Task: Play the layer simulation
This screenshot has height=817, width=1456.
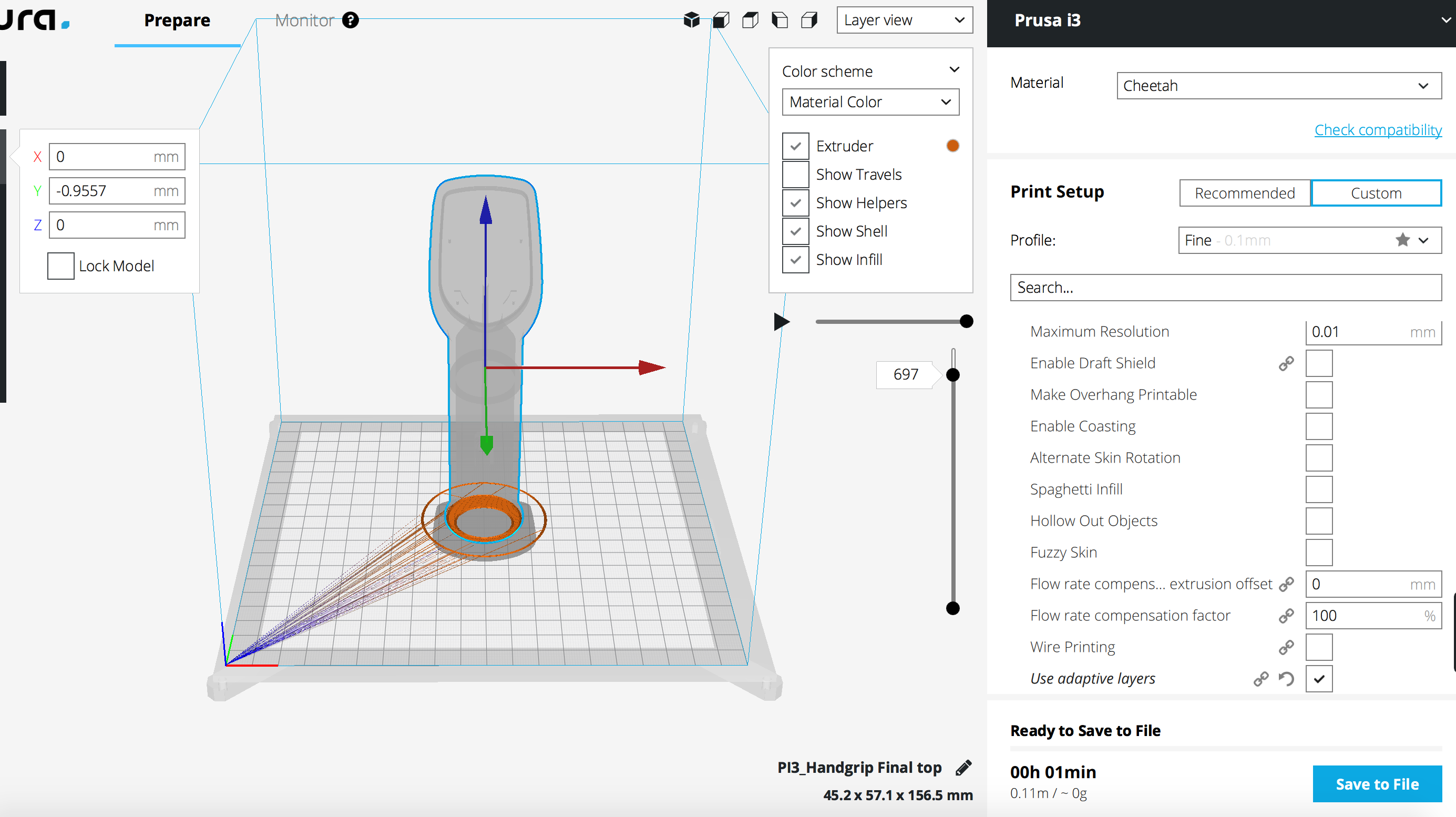Action: [x=782, y=322]
